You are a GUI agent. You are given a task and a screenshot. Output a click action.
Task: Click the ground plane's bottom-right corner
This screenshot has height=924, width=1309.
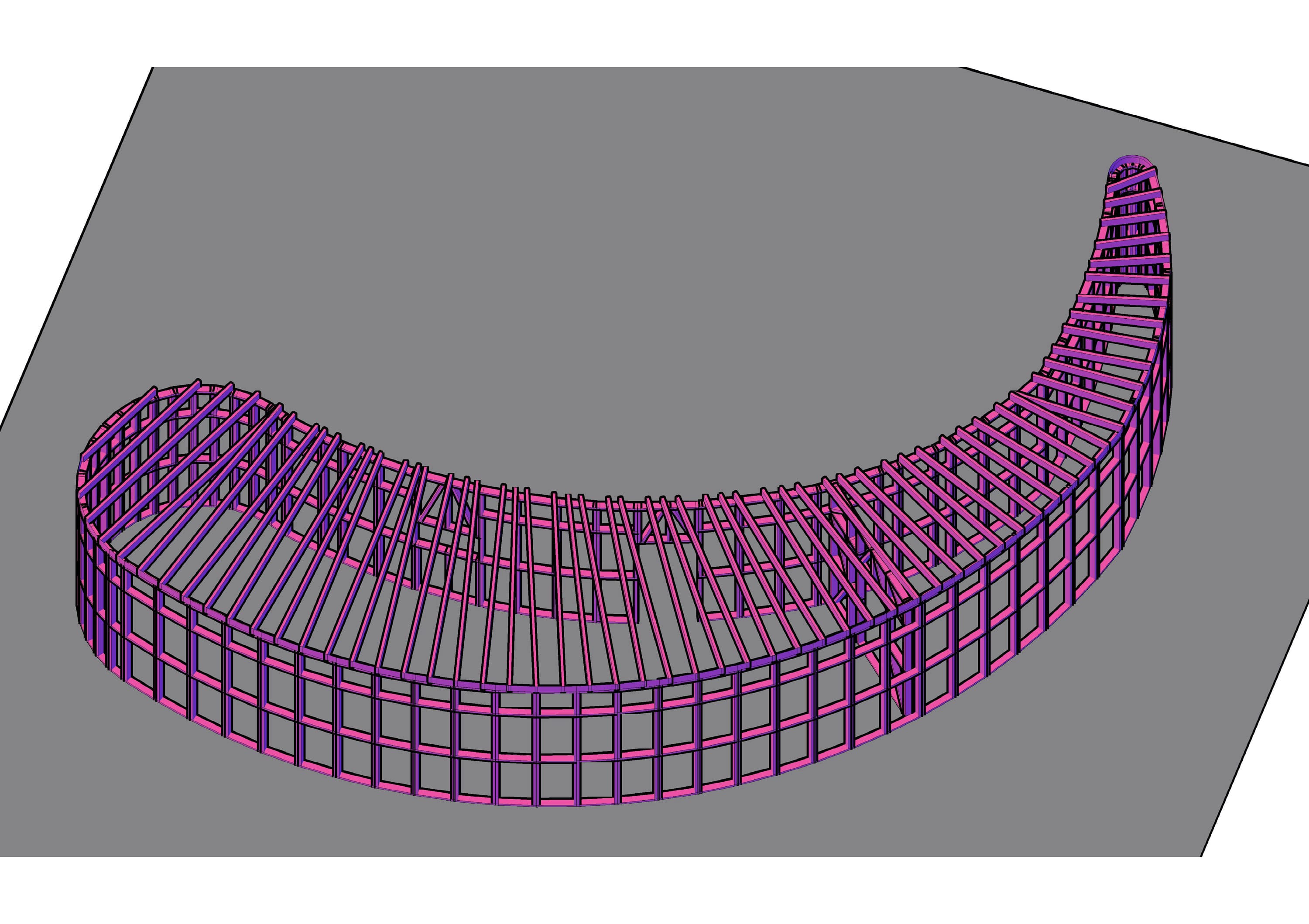coord(1201,856)
